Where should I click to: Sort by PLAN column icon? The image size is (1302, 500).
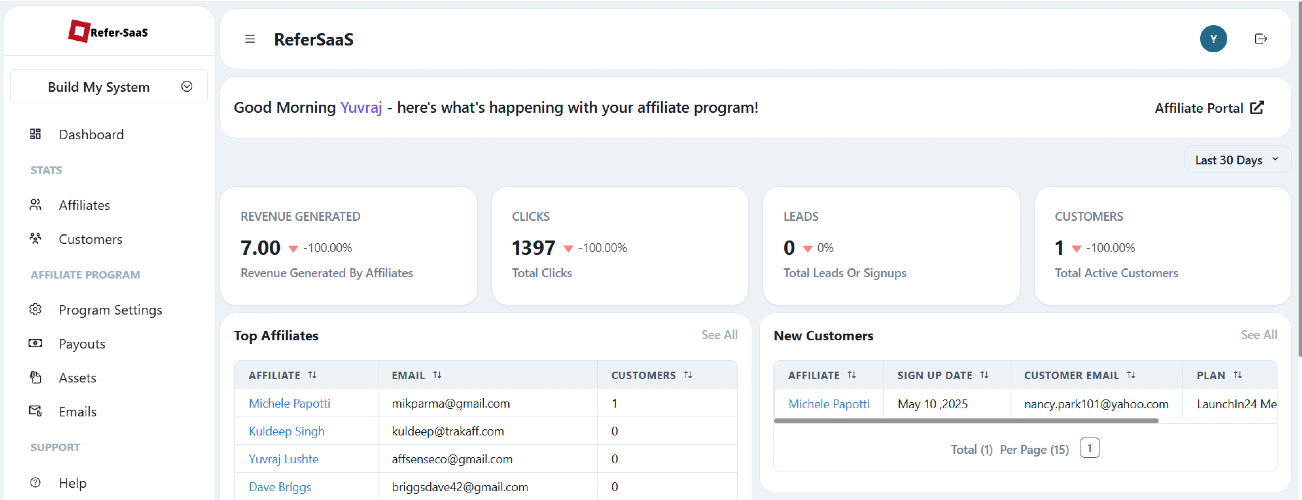1237,375
